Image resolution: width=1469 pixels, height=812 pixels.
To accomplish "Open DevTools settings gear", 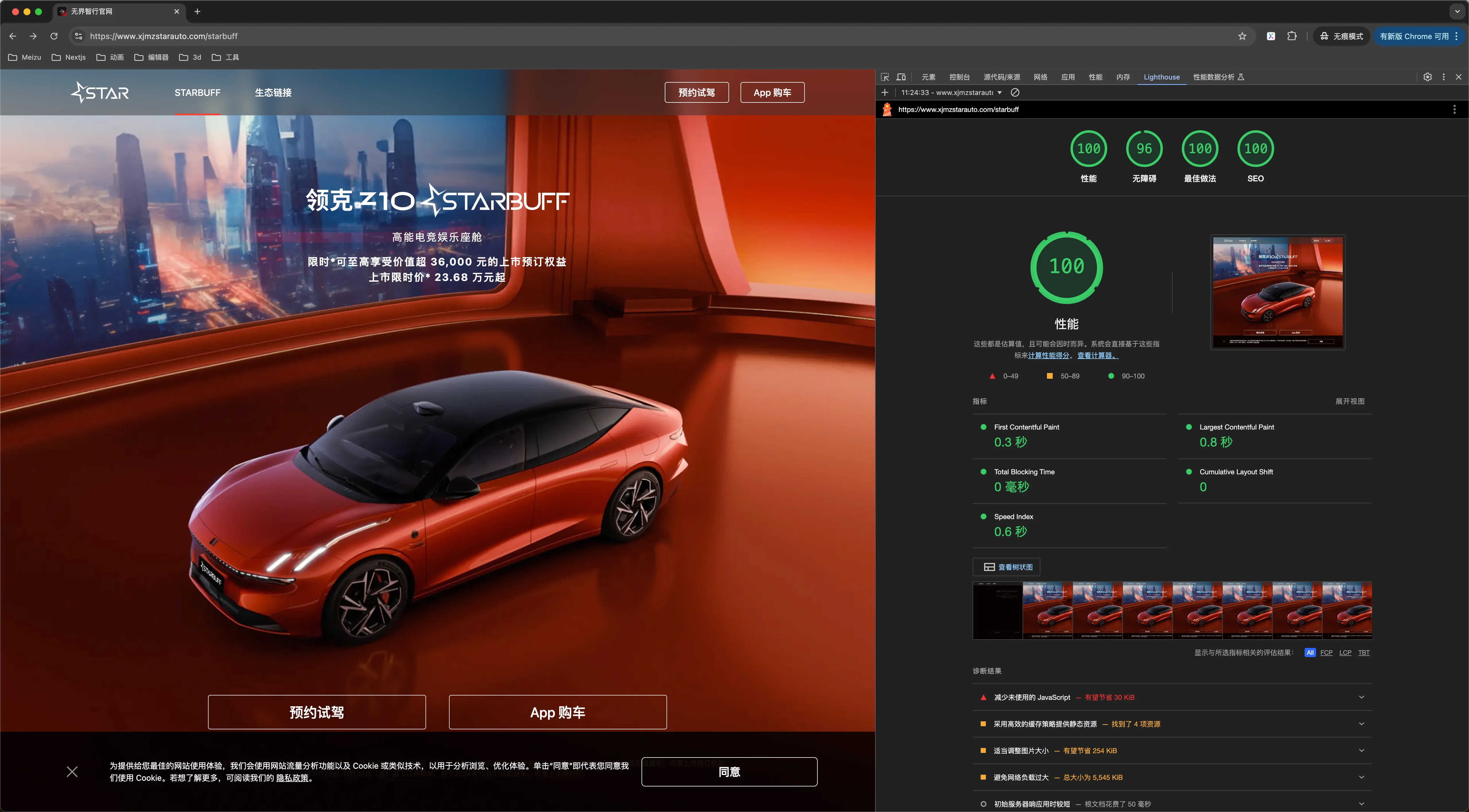I will pos(1427,77).
